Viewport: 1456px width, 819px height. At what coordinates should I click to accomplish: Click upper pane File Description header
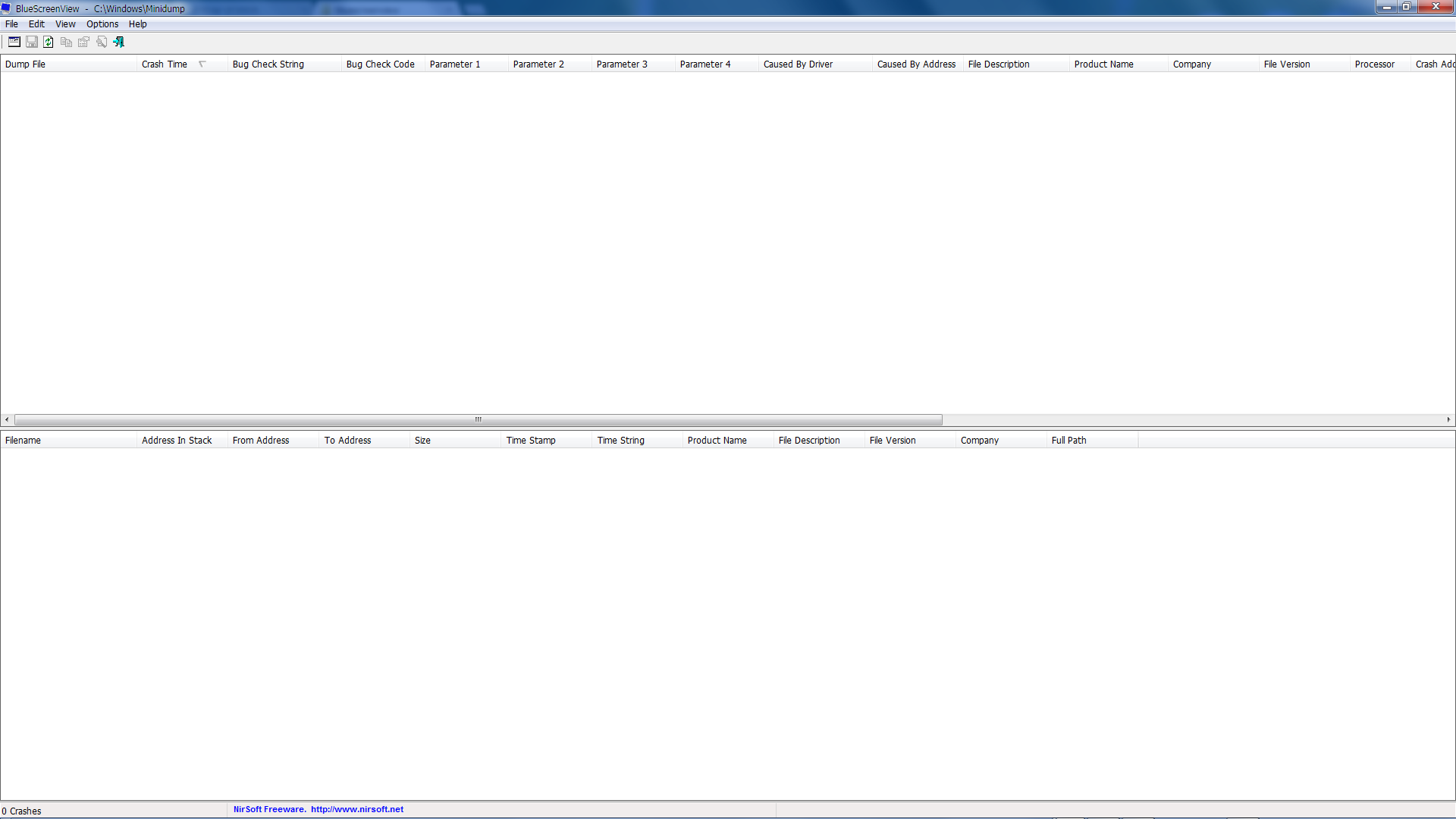1016,64
